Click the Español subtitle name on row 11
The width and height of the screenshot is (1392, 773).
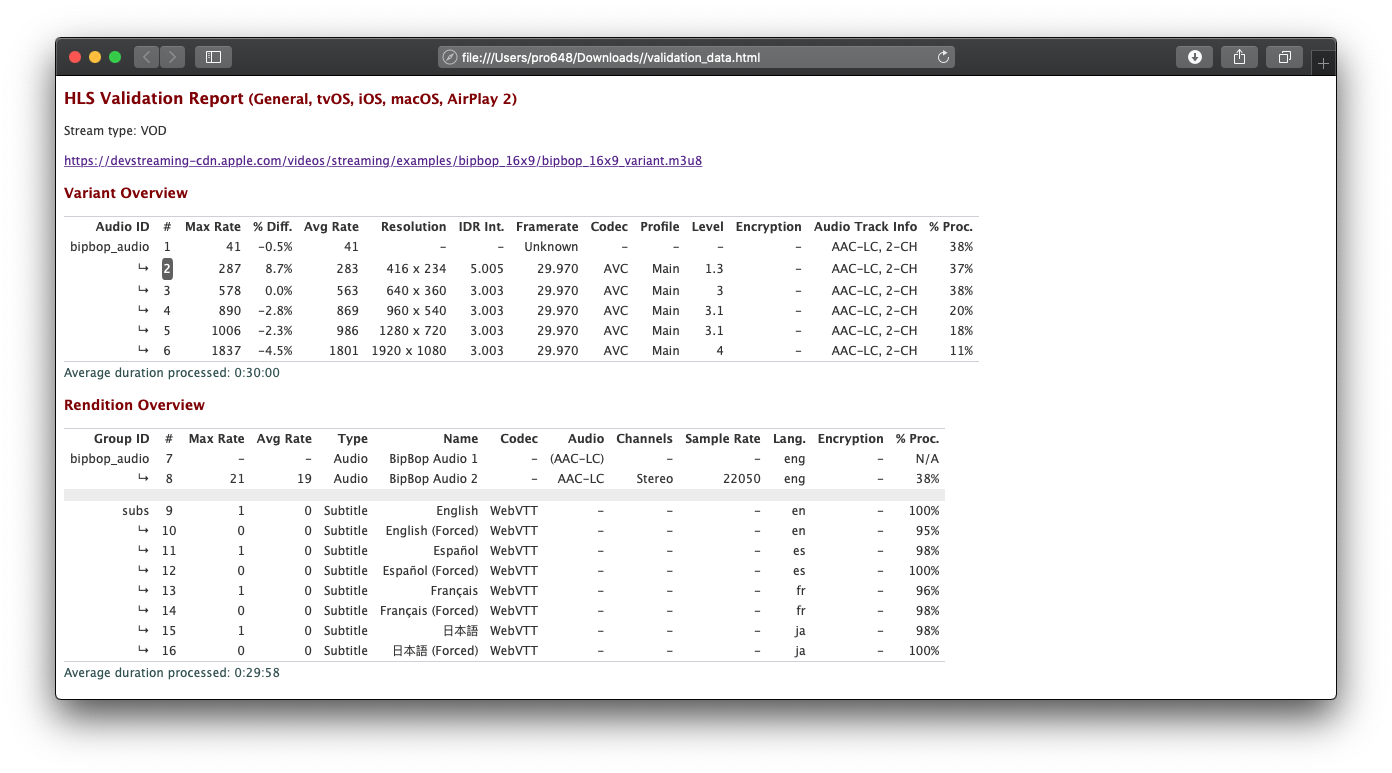(457, 551)
